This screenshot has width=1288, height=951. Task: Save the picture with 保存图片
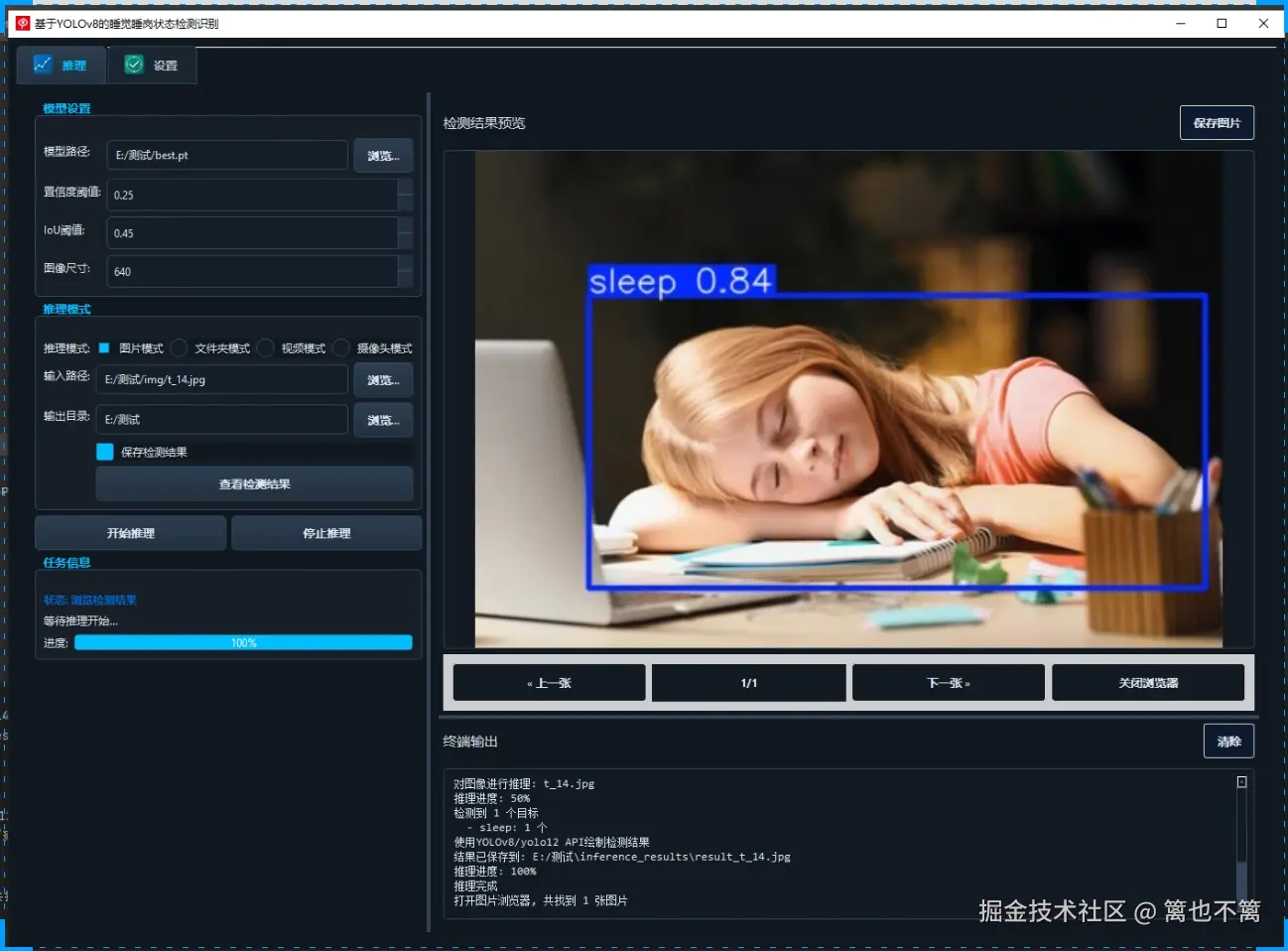(x=1217, y=123)
